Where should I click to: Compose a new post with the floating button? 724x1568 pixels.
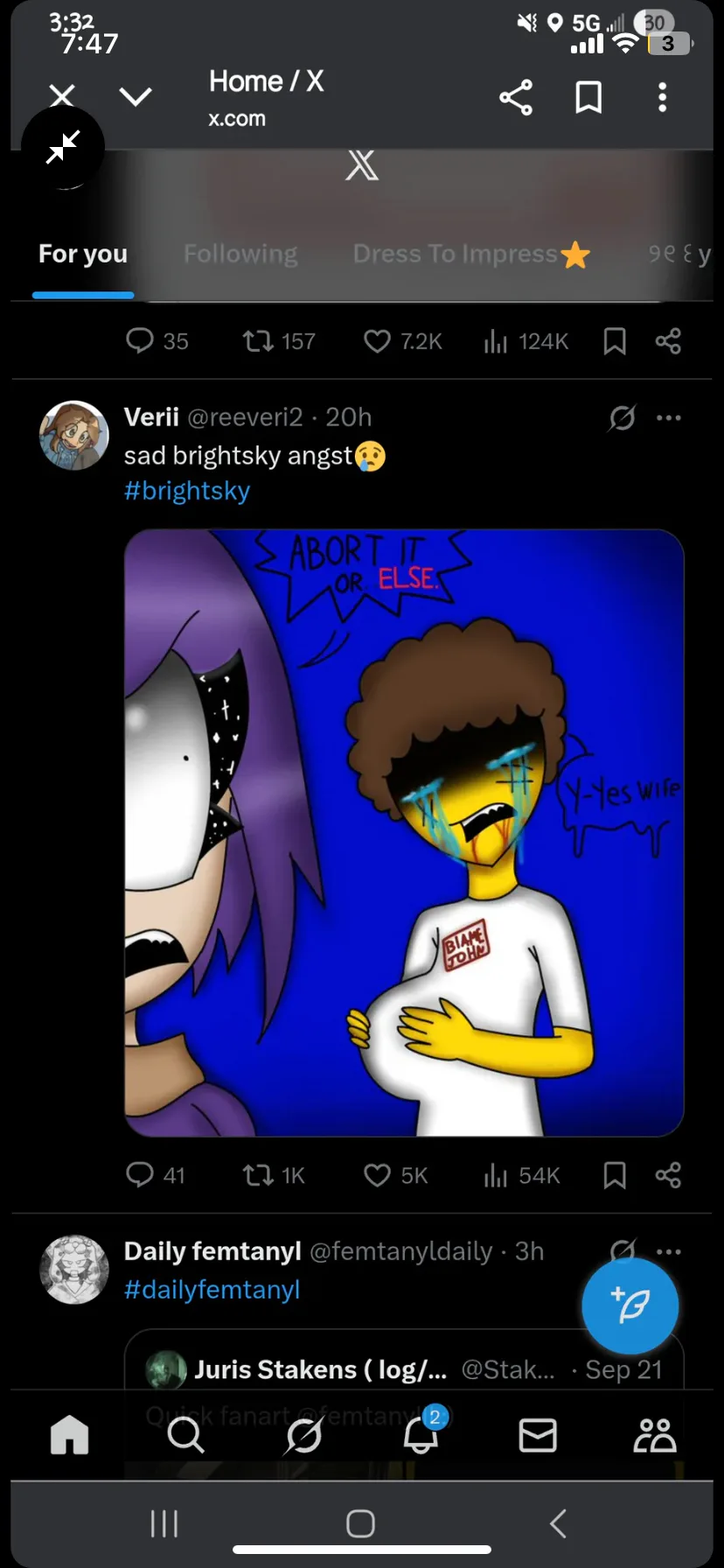[x=630, y=1306]
